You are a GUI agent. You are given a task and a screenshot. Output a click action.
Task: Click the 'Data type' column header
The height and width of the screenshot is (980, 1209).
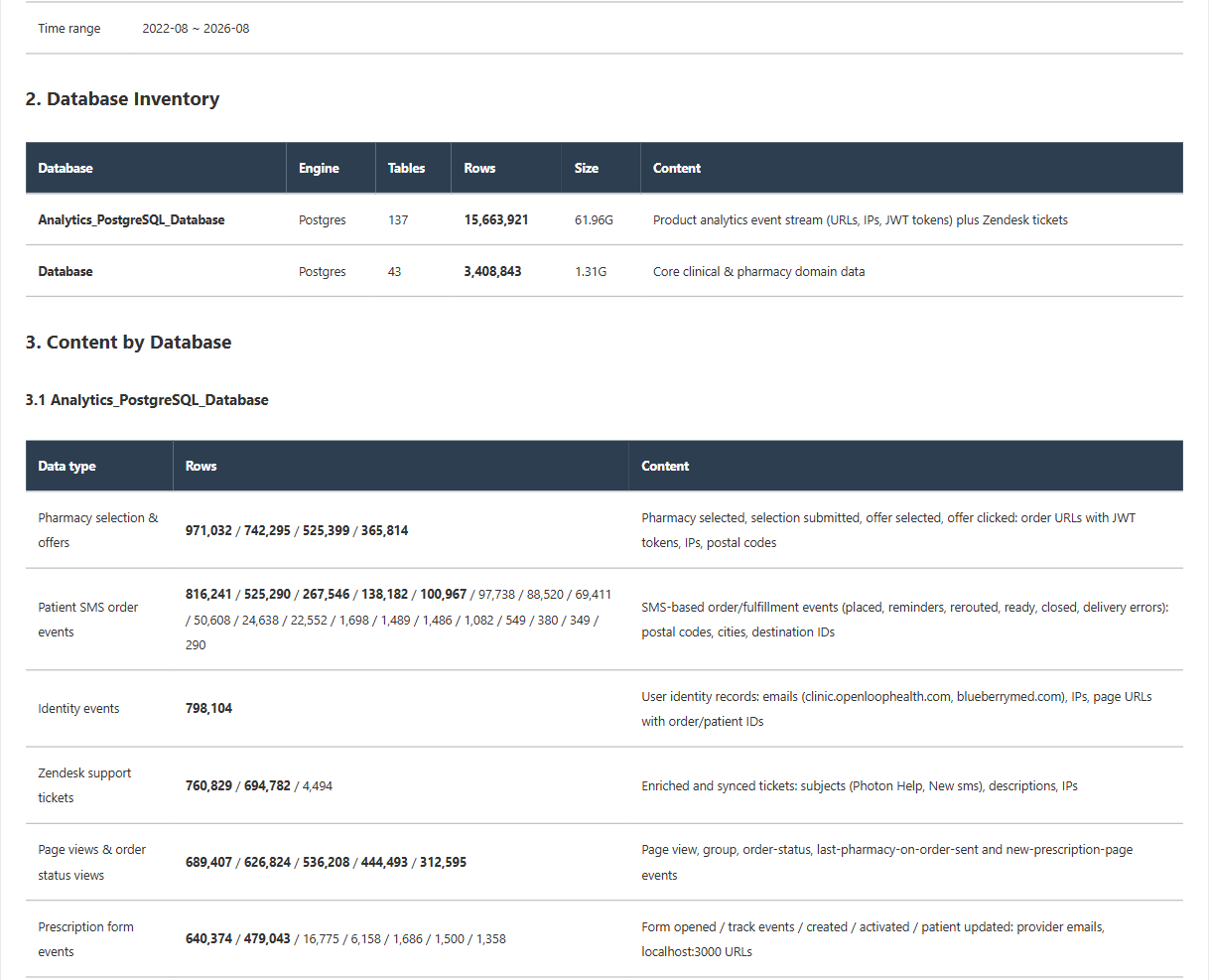pyautogui.click(x=67, y=466)
